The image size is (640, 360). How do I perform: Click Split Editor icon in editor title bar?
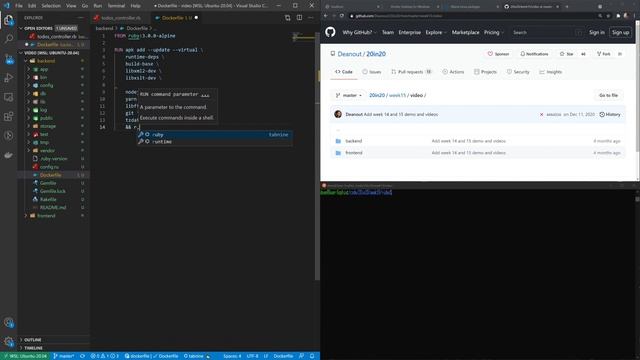point(300,18)
